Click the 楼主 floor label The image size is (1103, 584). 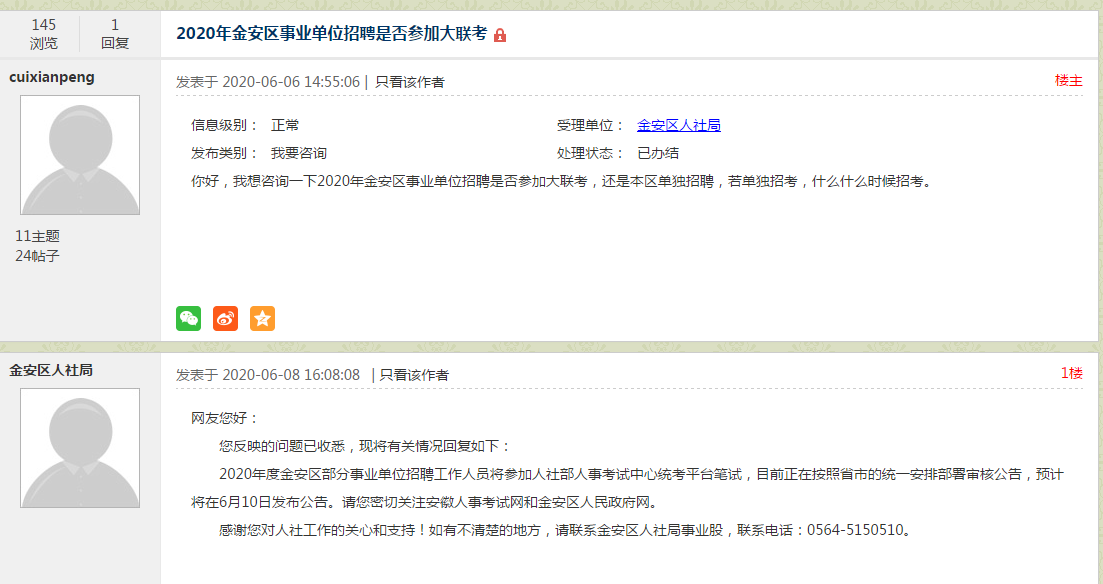(x=1069, y=80)
